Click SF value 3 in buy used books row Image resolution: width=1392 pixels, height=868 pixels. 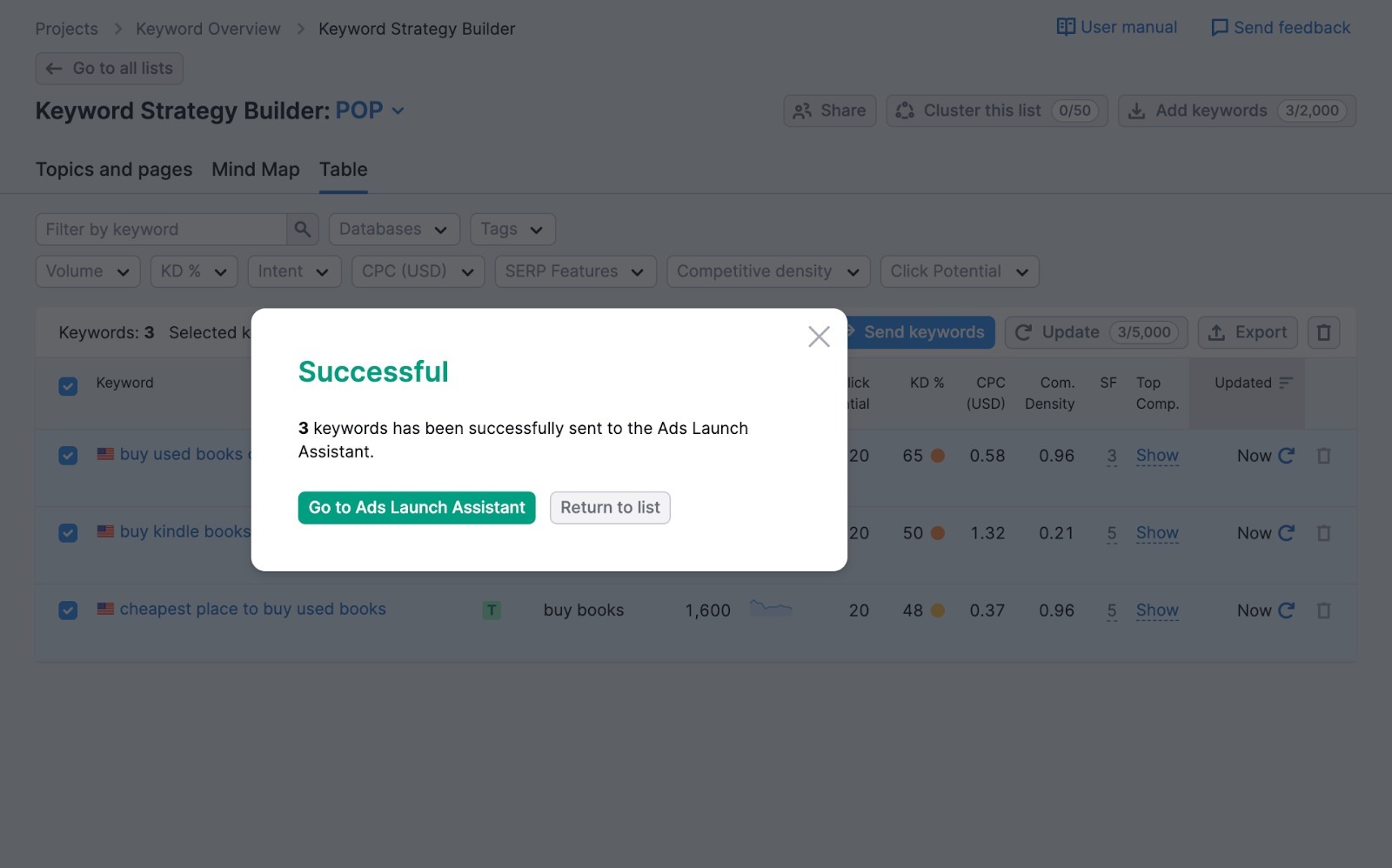click(x=1111, y=456)
